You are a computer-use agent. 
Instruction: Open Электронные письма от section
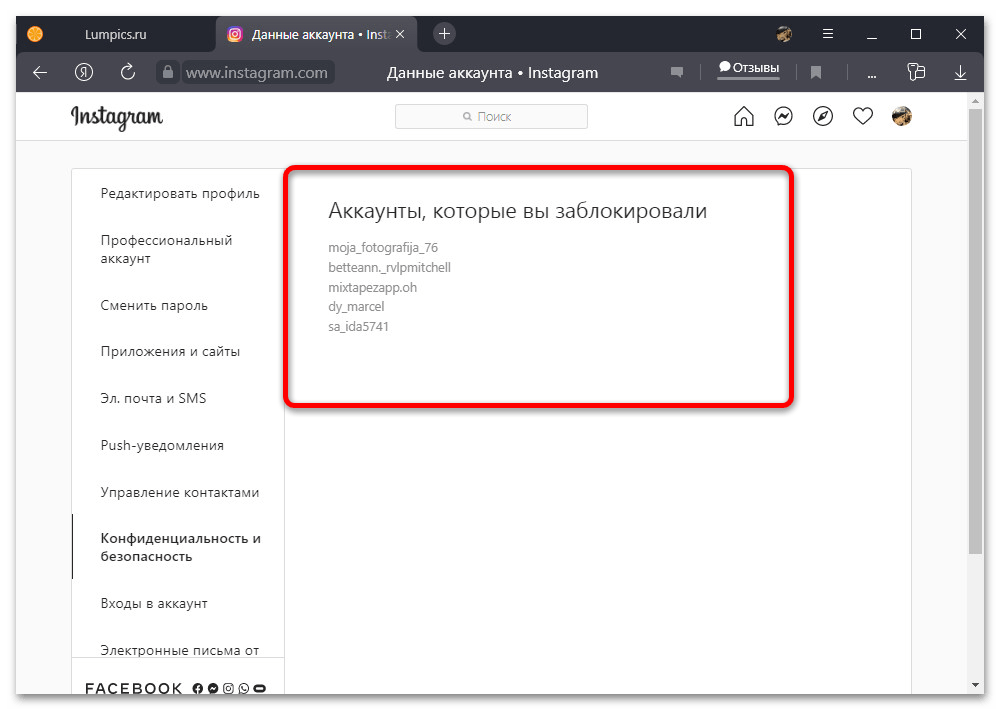180,650
